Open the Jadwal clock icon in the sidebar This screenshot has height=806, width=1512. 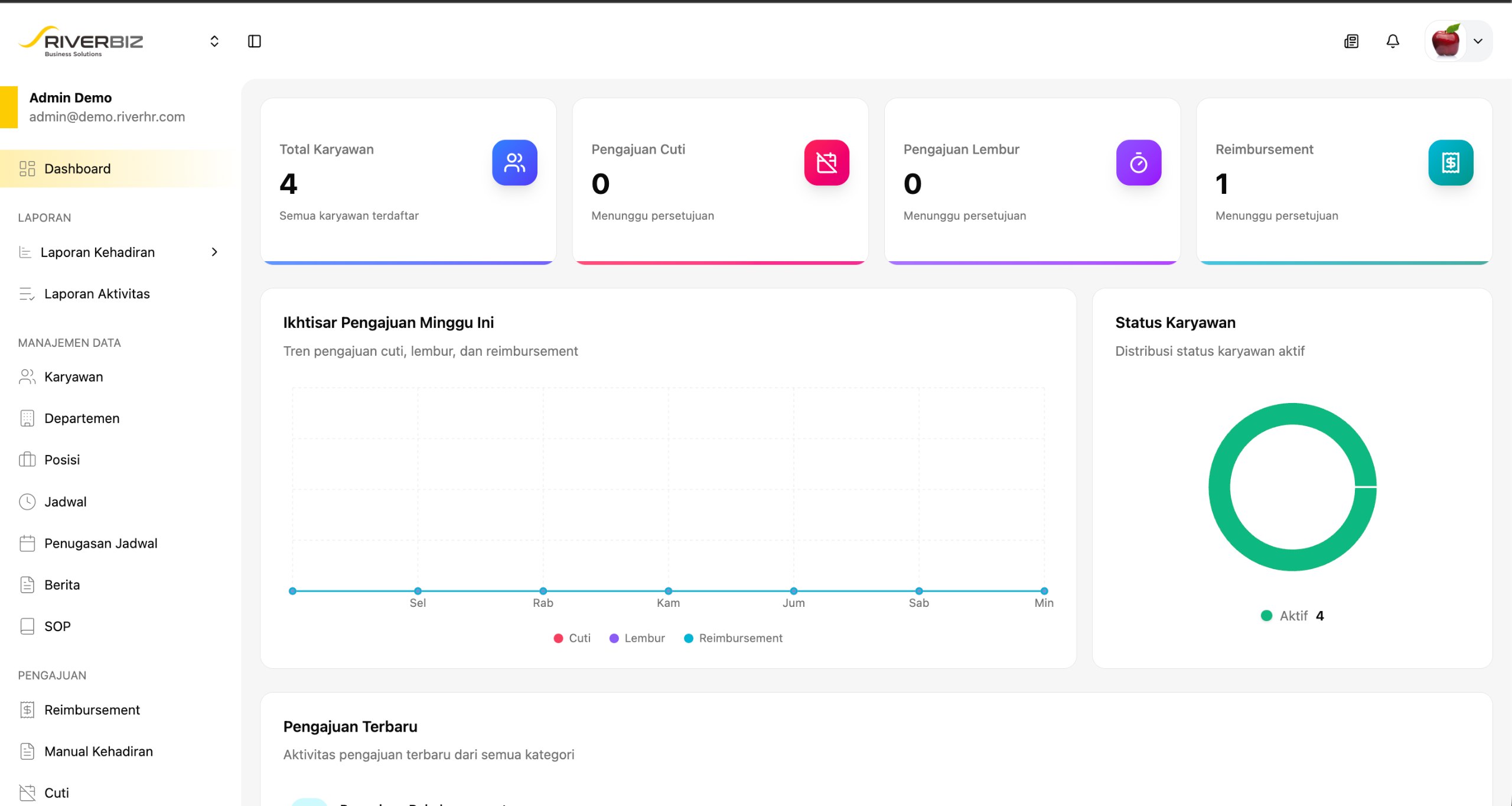click(x=27, y=502)
